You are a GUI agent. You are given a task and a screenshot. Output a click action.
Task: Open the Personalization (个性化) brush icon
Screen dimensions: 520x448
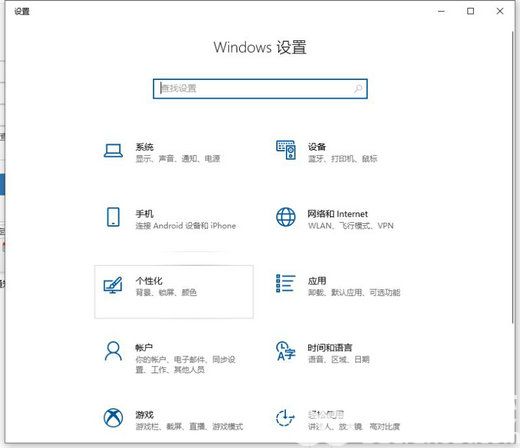113,285
